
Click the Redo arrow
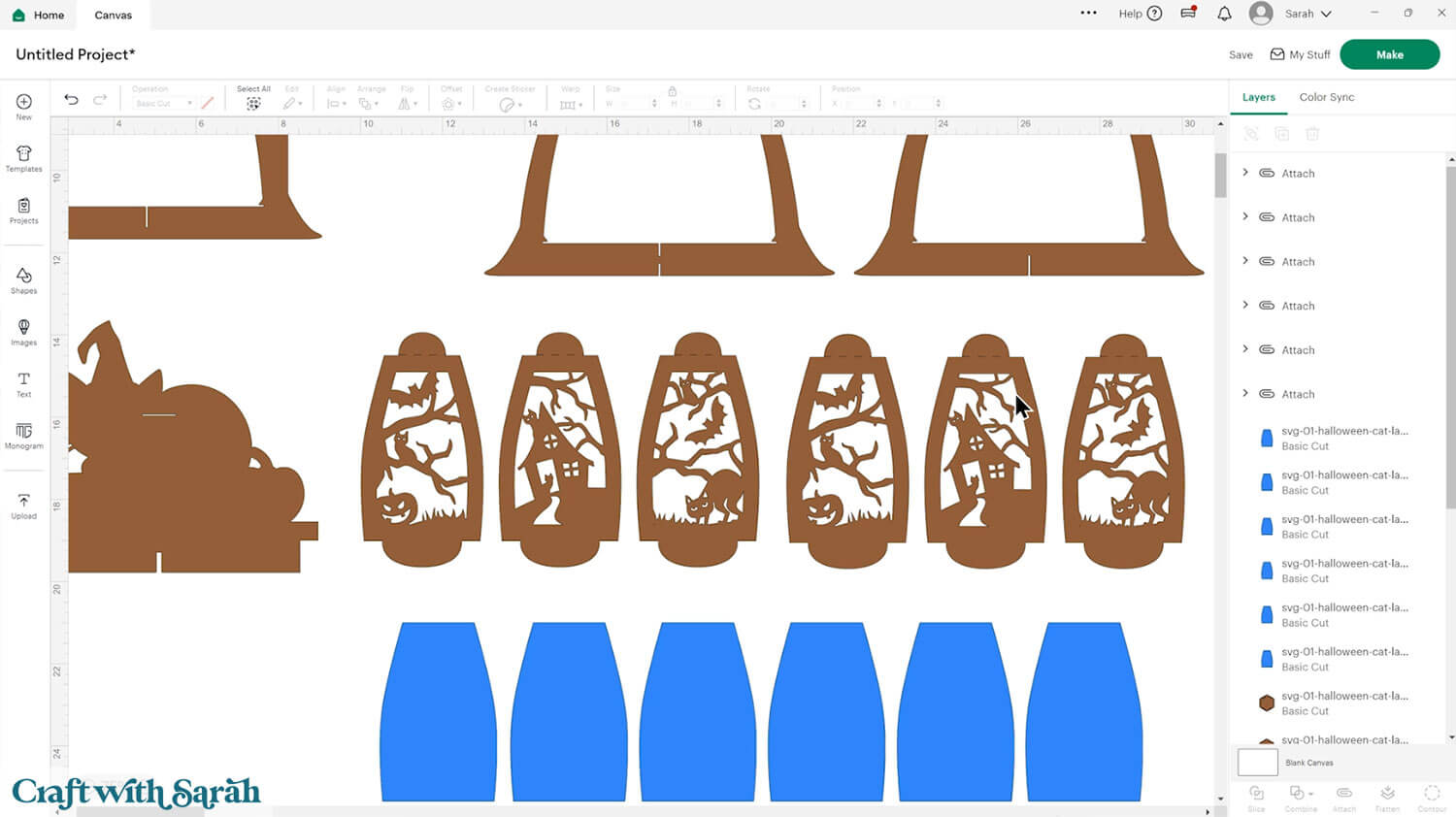(100, 99)
